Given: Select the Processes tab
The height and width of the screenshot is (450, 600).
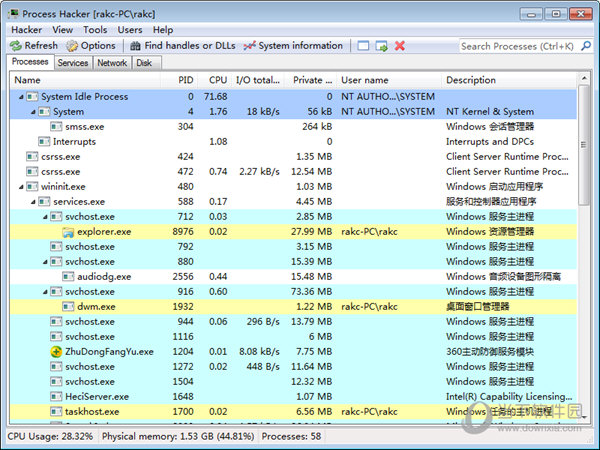Looking at the screenshot, I should coord(30,62).
